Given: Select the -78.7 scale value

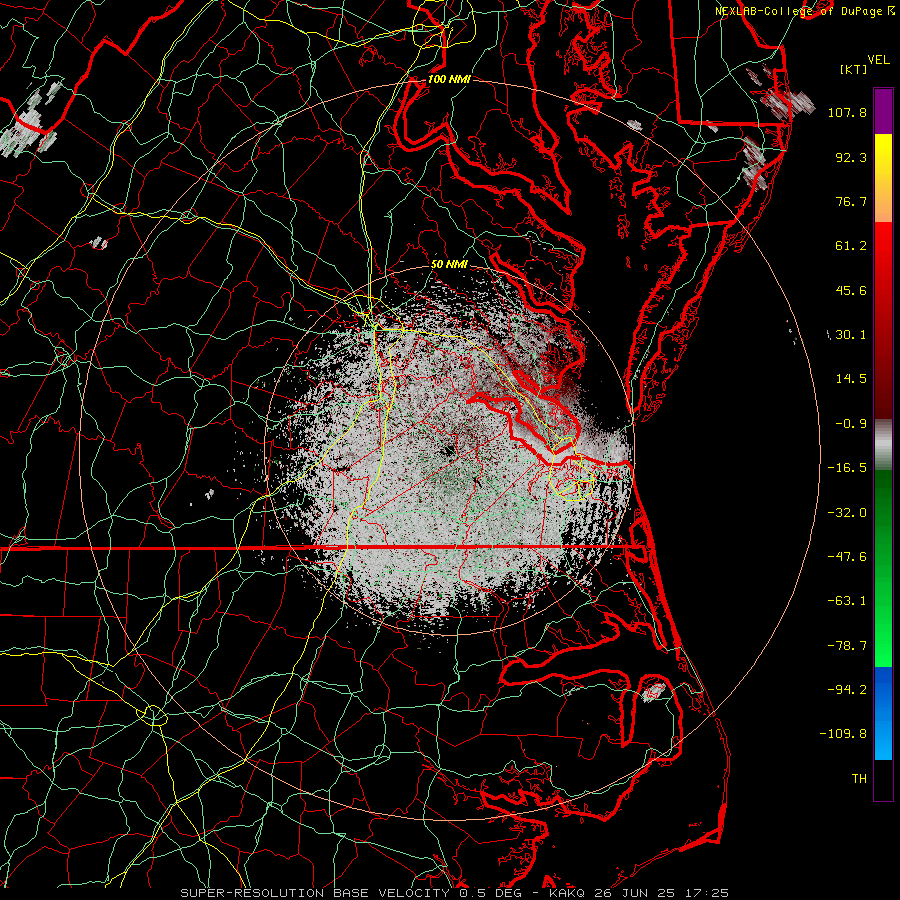Looking at the screenshot, I should (847, 646).
